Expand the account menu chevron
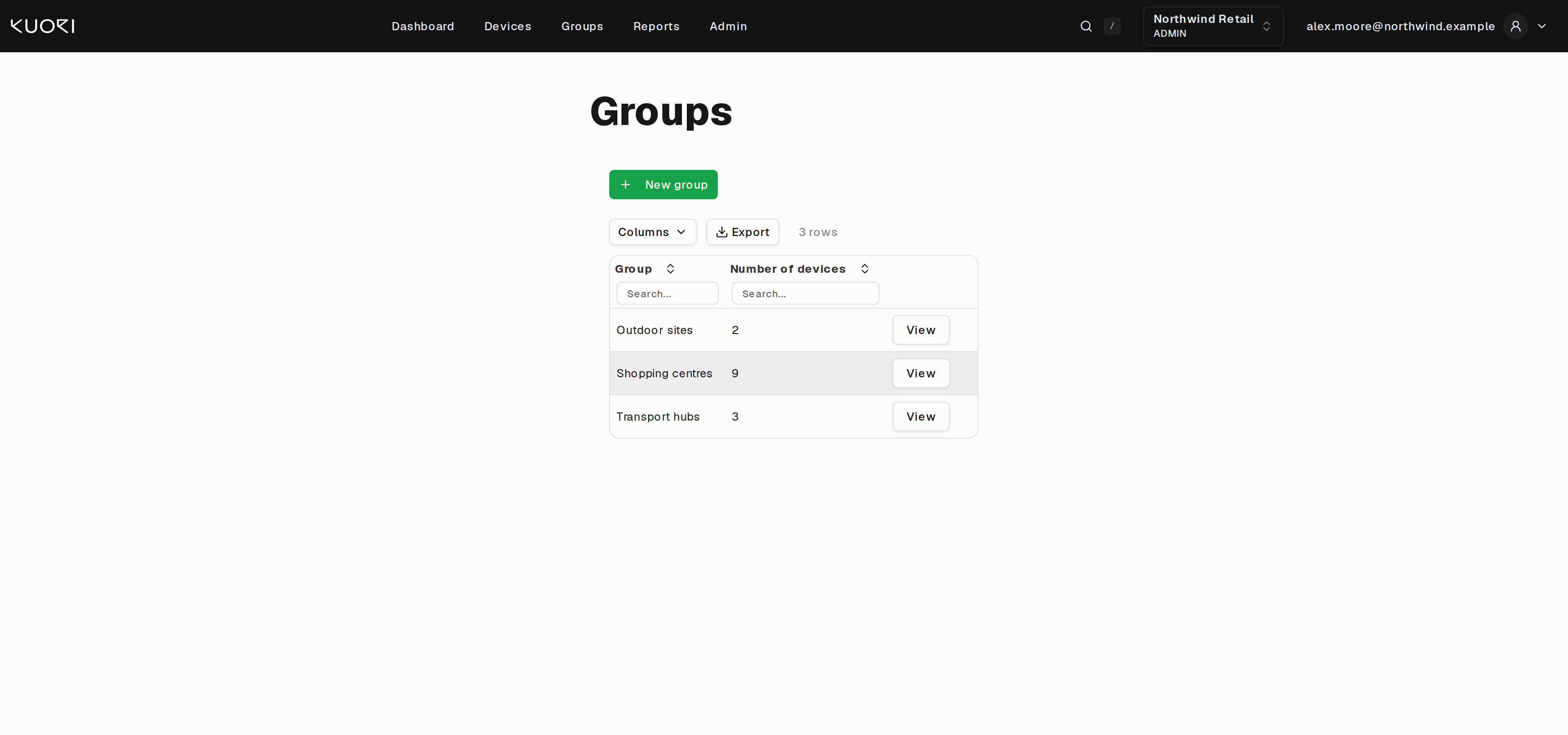 (x=1542, y=26)
